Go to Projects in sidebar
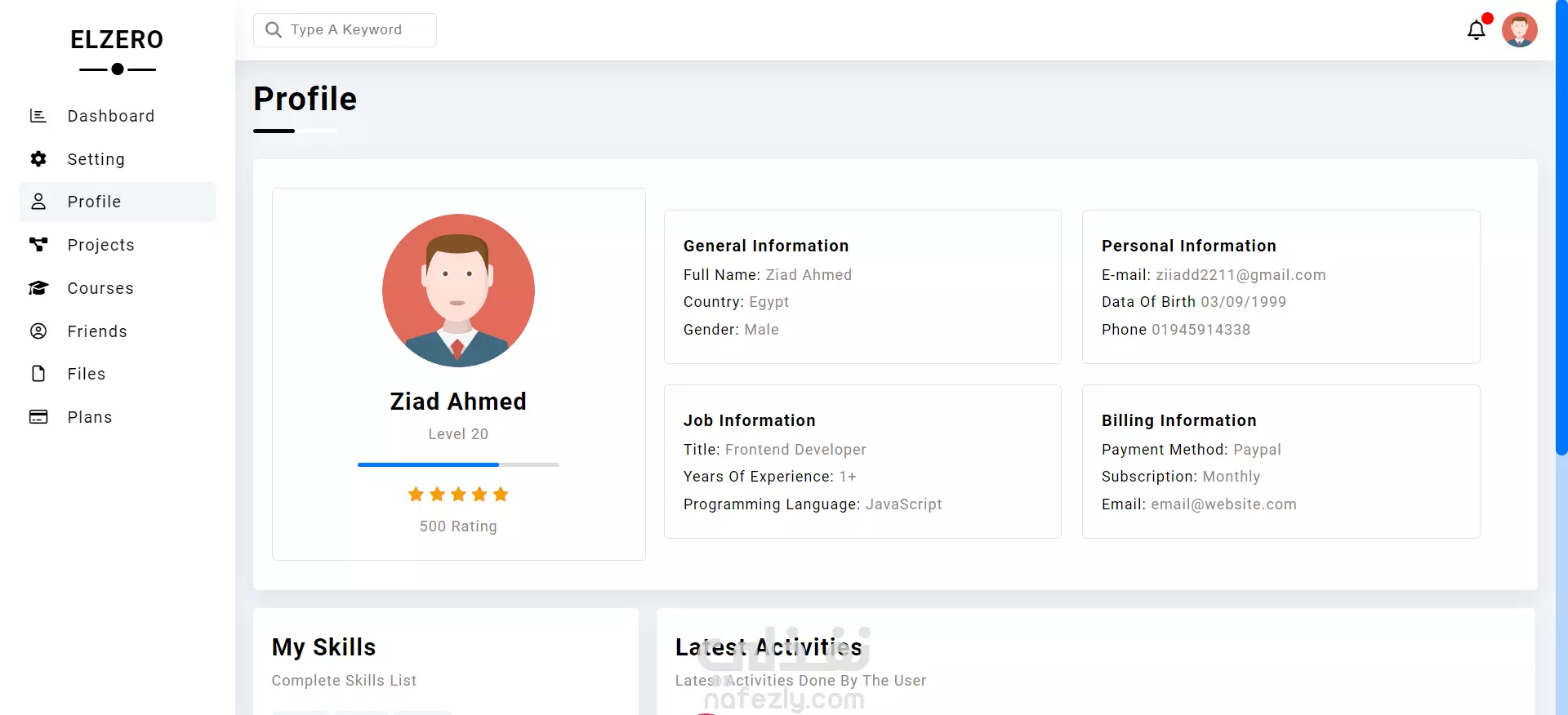Image resolution: width=1568 pixels, height=715 pixels. (118, 245)
